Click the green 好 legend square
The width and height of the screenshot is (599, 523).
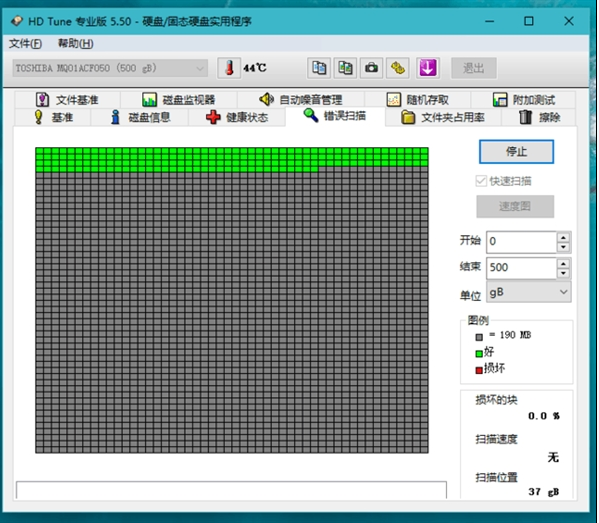[x=479, y=354]
